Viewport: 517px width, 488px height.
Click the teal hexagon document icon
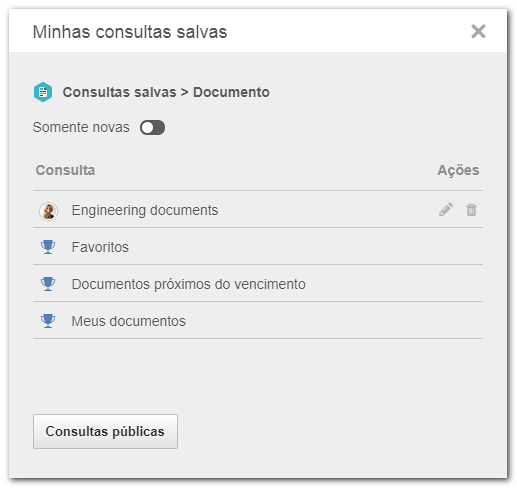coord(43,92)
